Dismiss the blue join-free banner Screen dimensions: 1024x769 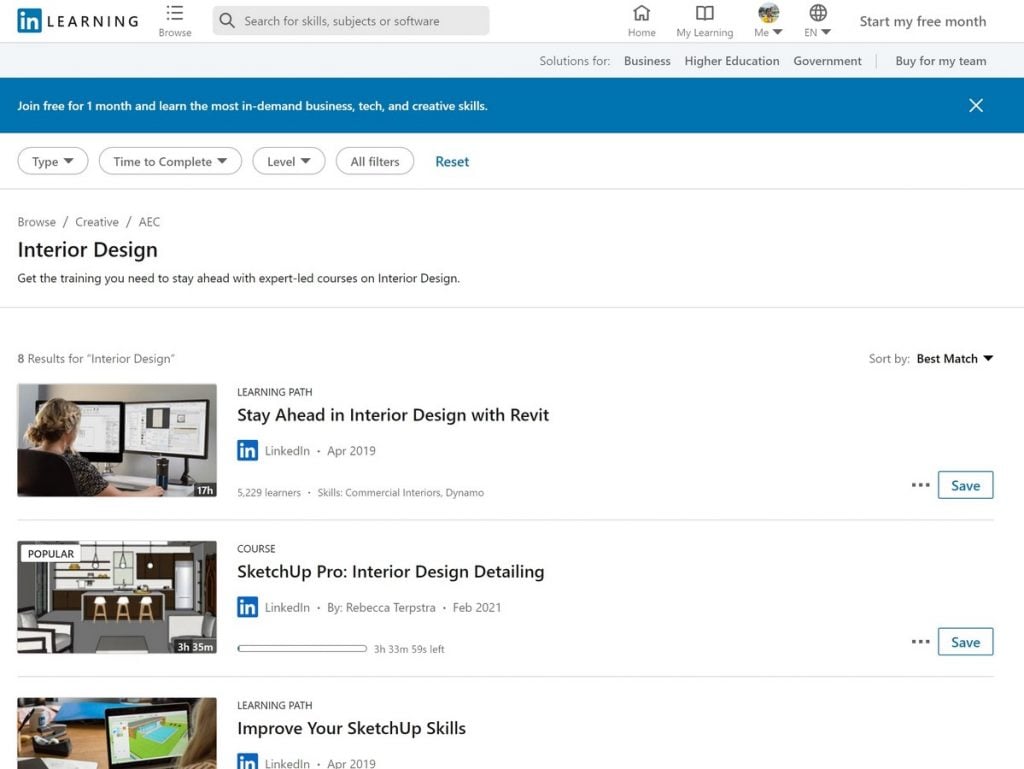(976, 105)
